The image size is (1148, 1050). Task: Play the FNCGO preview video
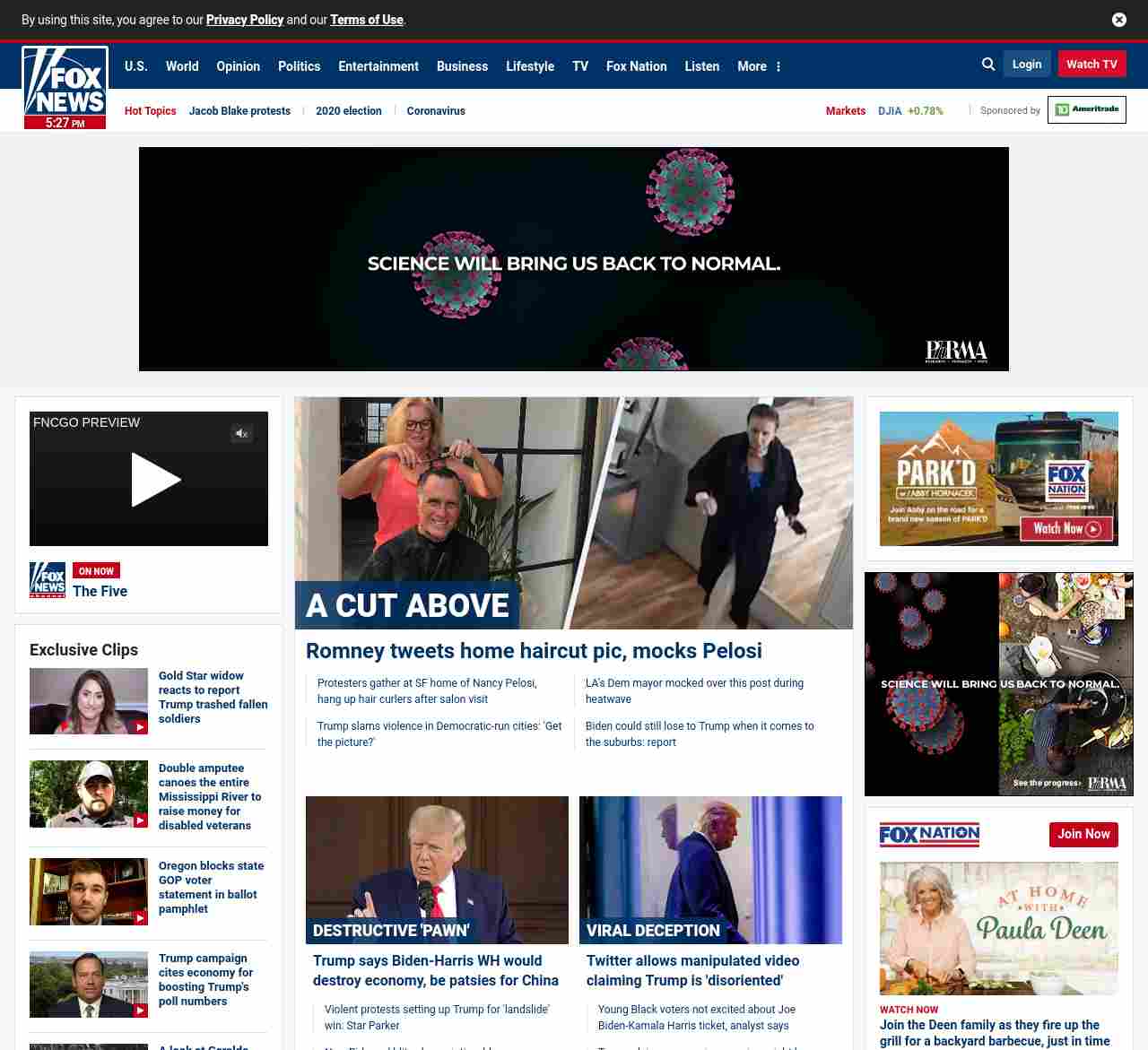click(154, 480)
